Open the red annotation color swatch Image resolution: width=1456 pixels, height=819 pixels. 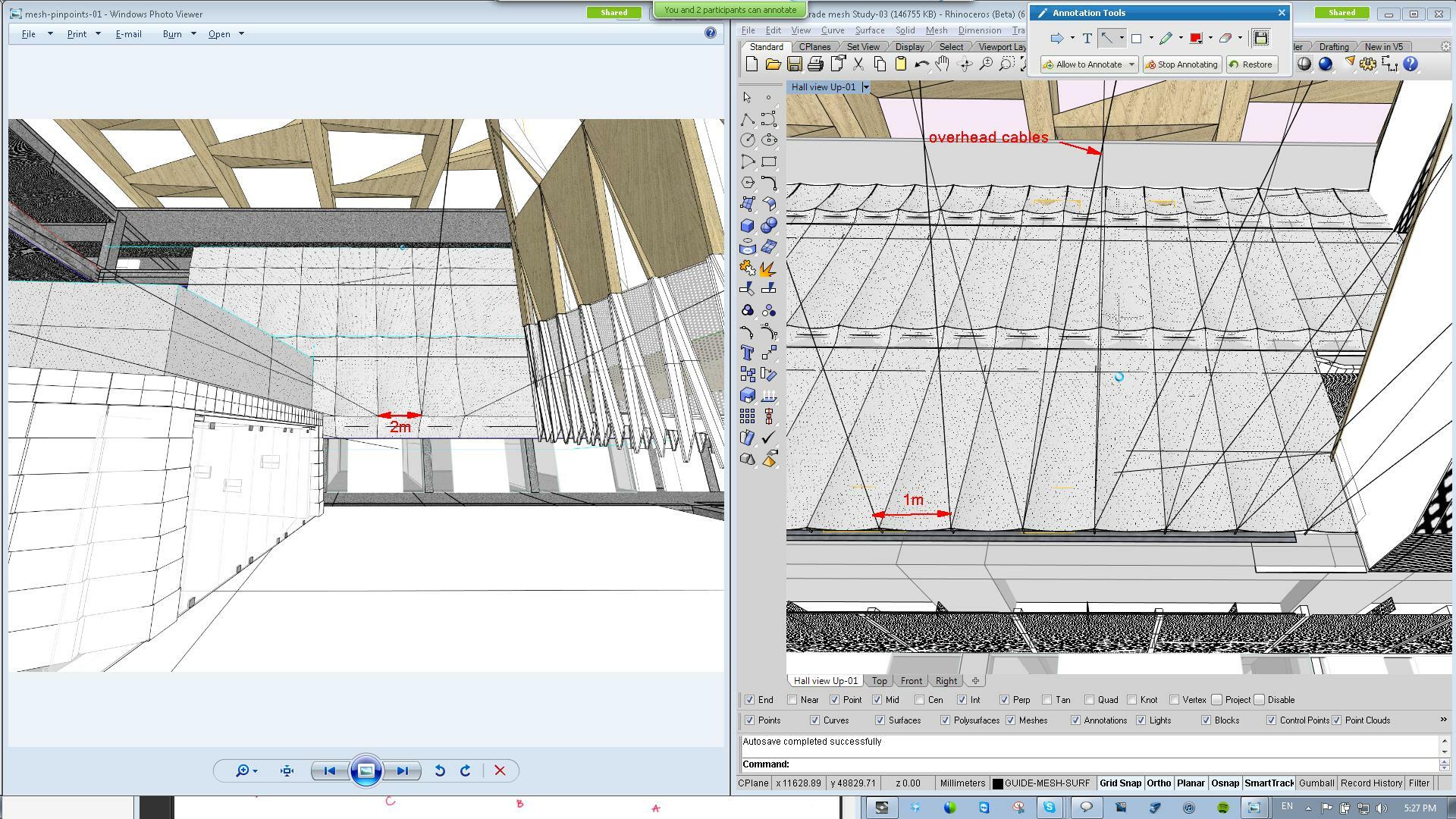[1196, 38]
